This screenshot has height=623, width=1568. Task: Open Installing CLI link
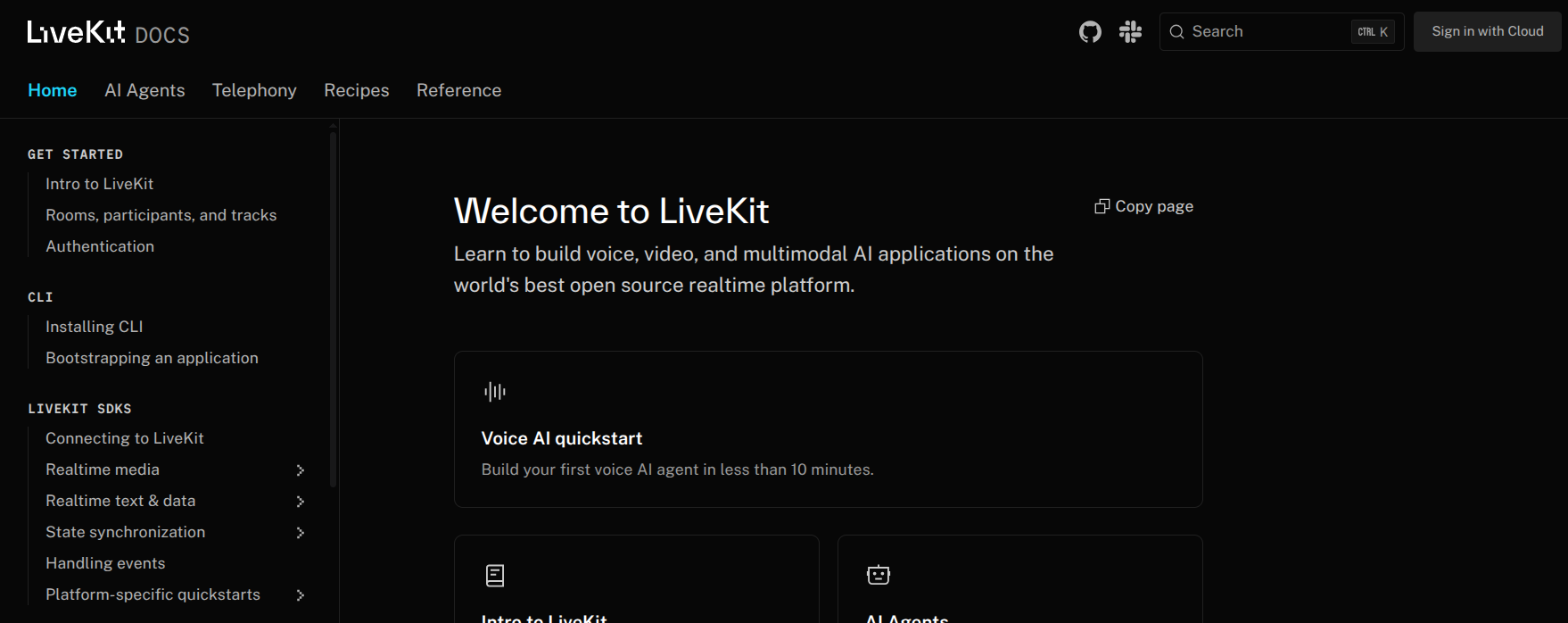point(95,327)
